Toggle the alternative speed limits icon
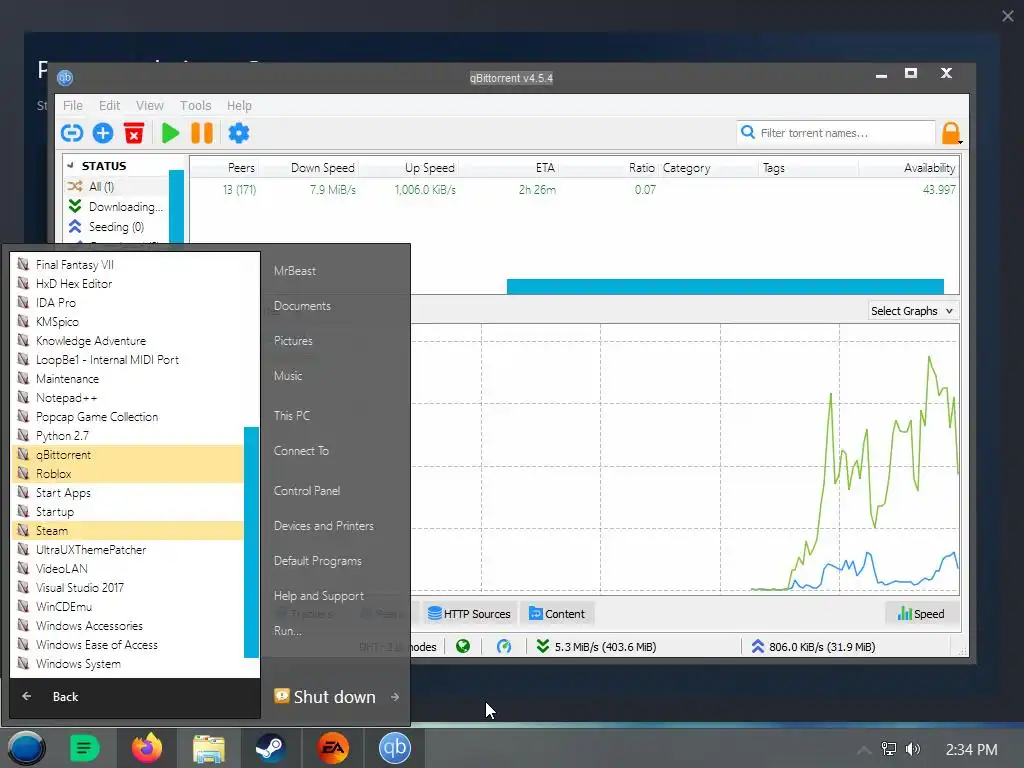This screenshot has width=1024, height=768. [x=504, y=647]
